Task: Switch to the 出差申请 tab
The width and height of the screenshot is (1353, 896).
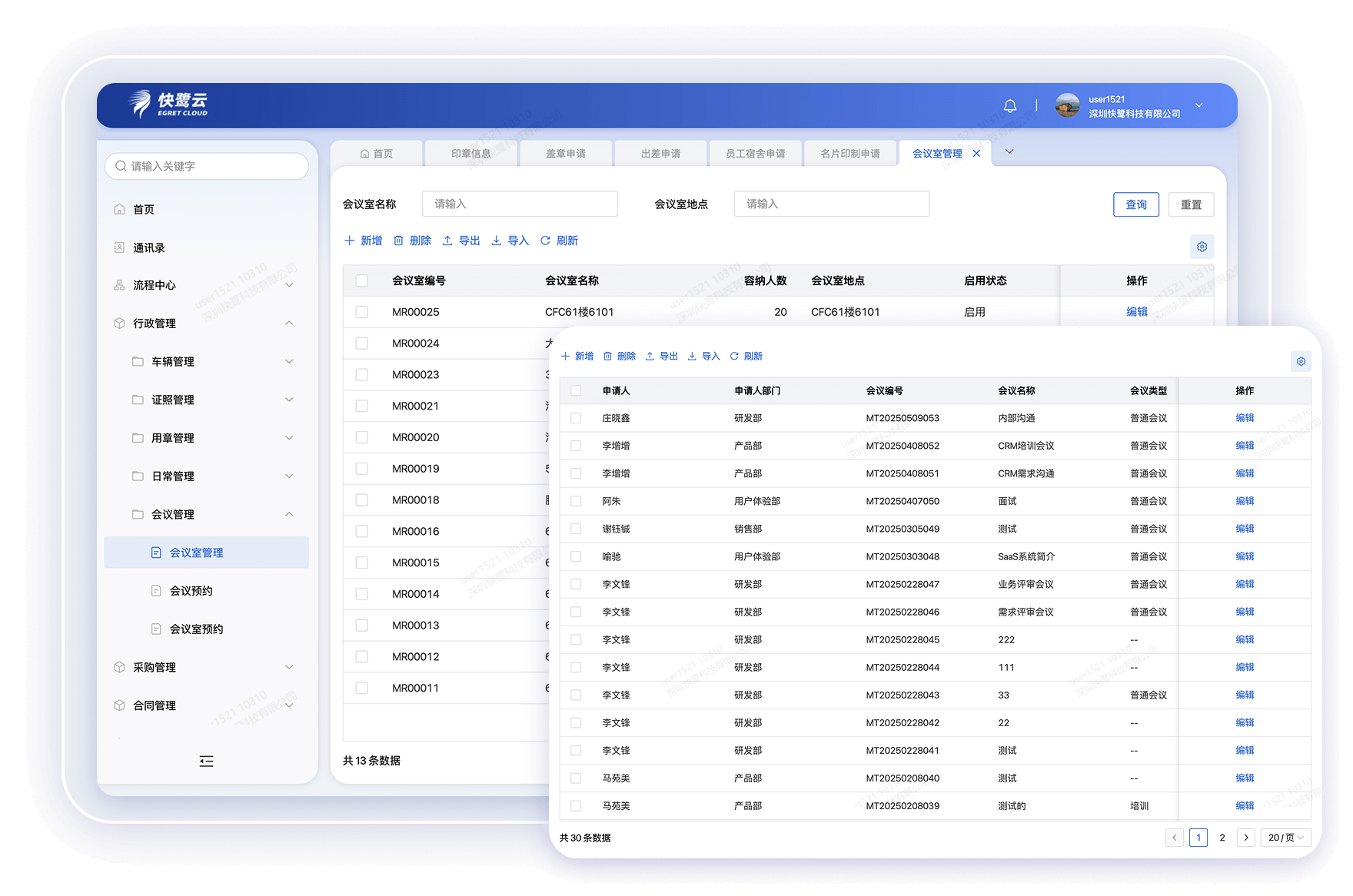Action: pyautogui.click(x=660, y=154)
